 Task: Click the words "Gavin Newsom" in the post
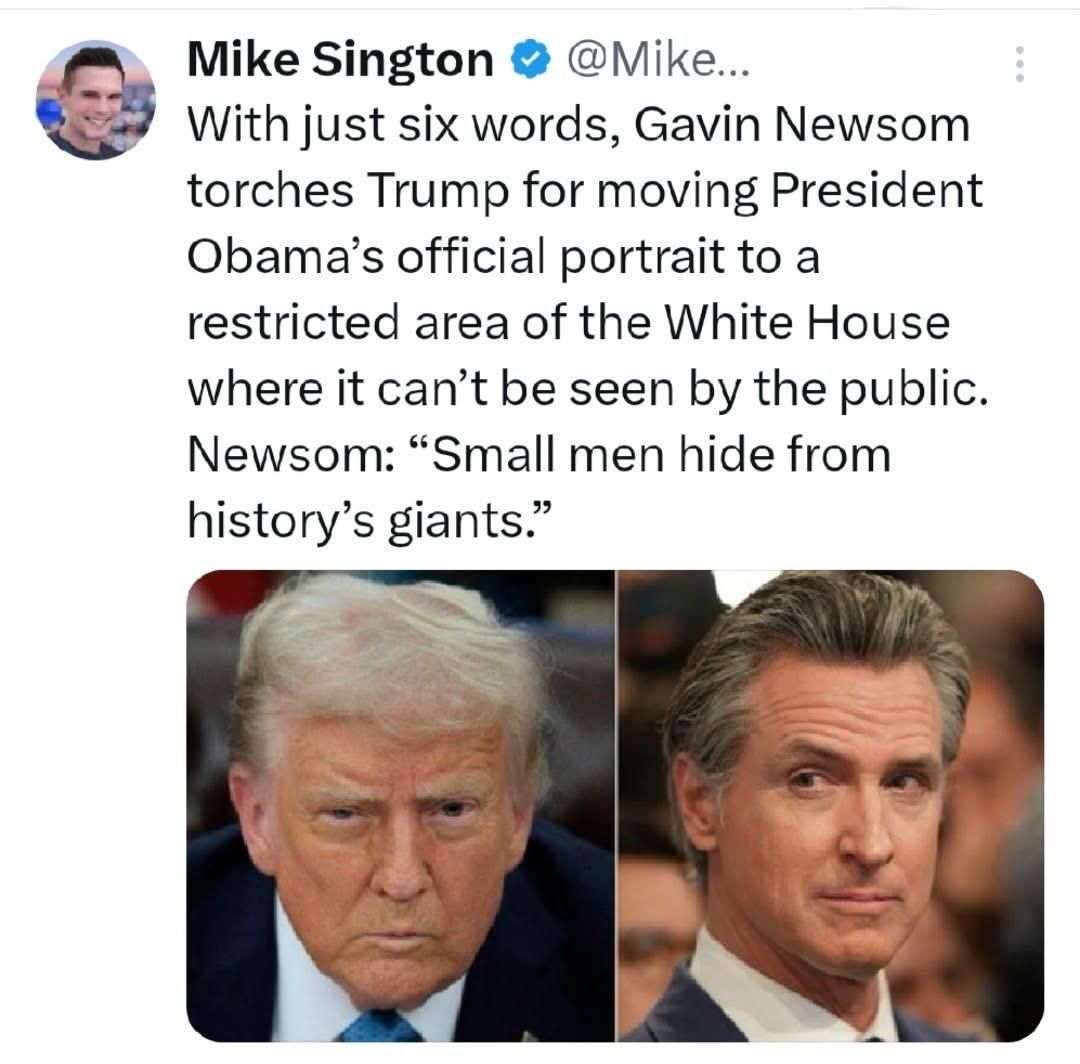[801, 125]
